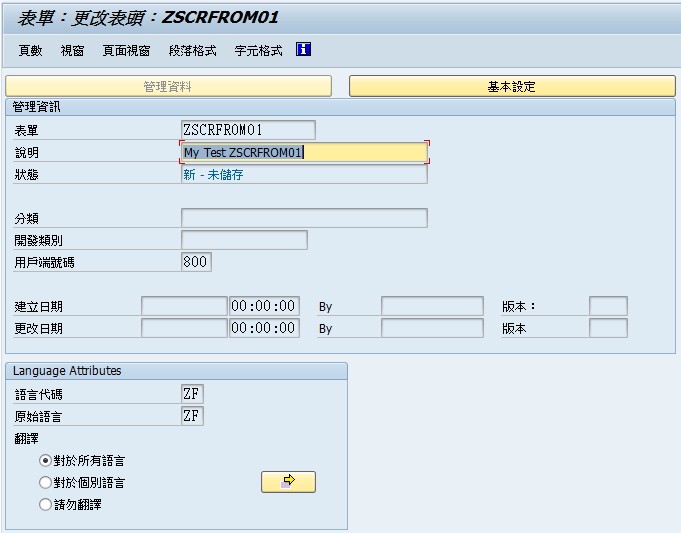This screenshot has height=533, width=681.
Task: Click the 建立日期 time field 00:00:00
Action: coord(264,306)
